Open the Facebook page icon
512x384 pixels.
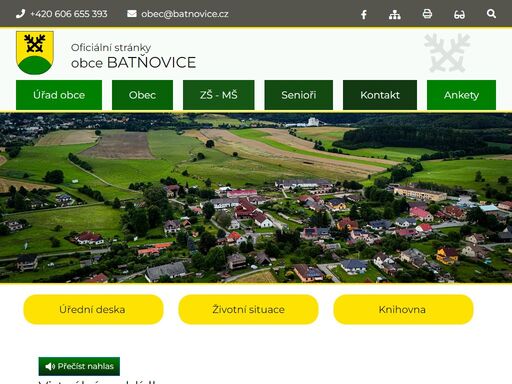364,14
